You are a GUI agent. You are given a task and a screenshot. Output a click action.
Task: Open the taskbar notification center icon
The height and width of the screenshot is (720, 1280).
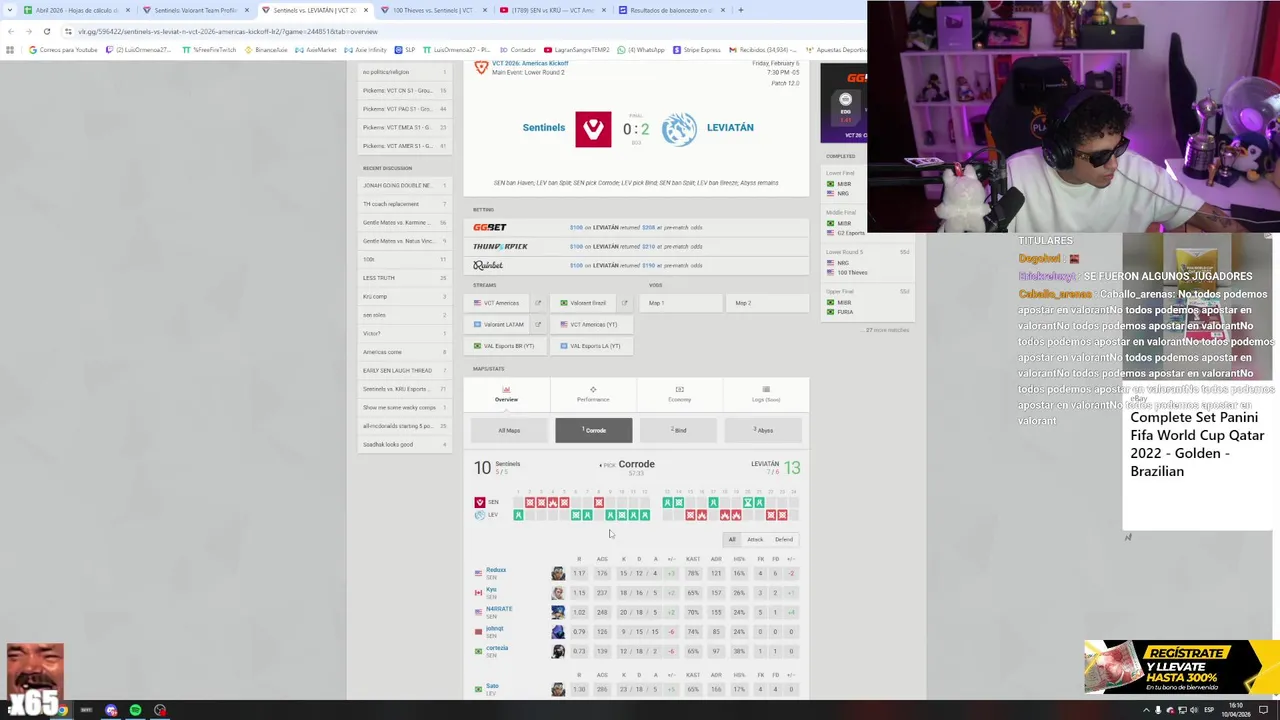1263,710
